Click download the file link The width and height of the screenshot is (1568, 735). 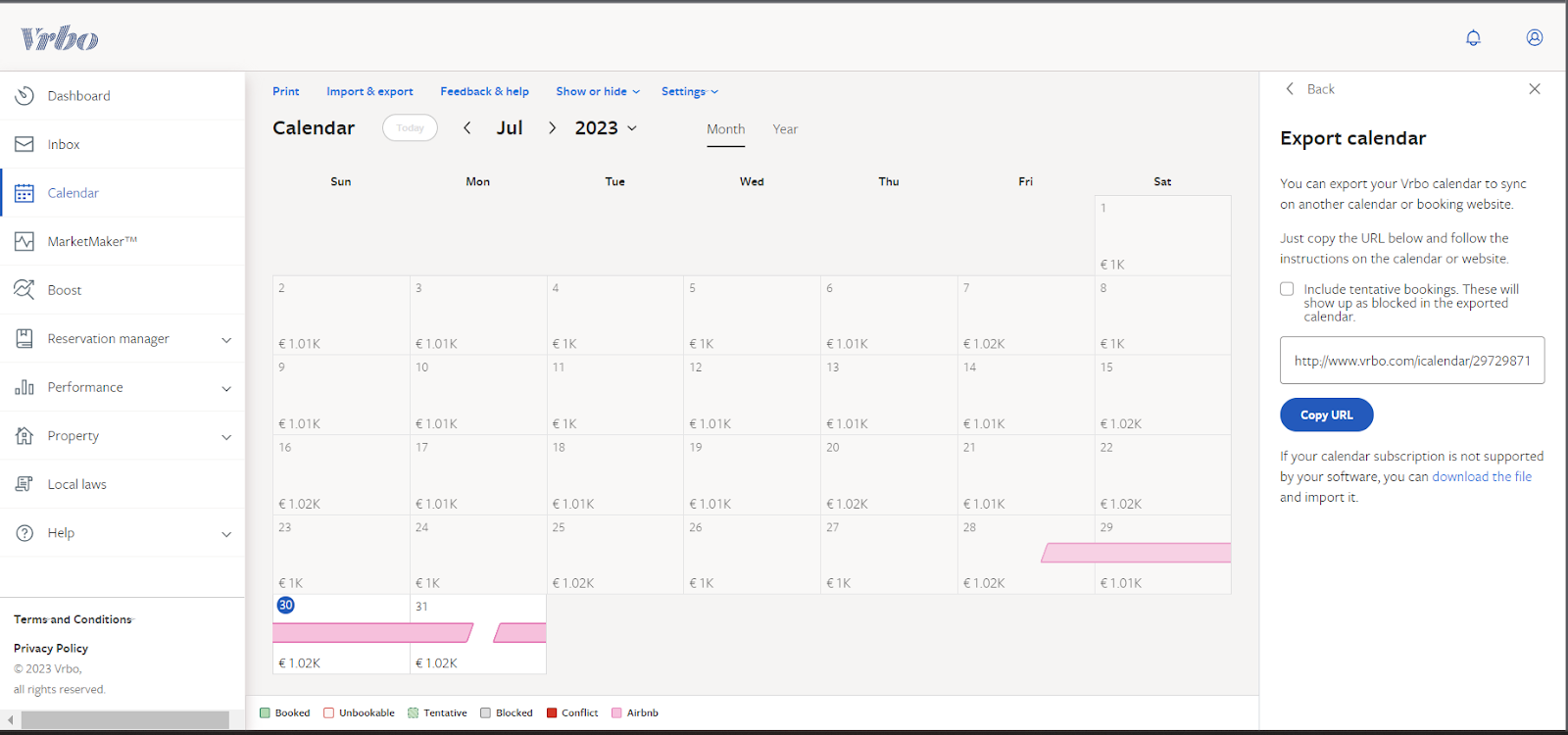pos(1482,476)
